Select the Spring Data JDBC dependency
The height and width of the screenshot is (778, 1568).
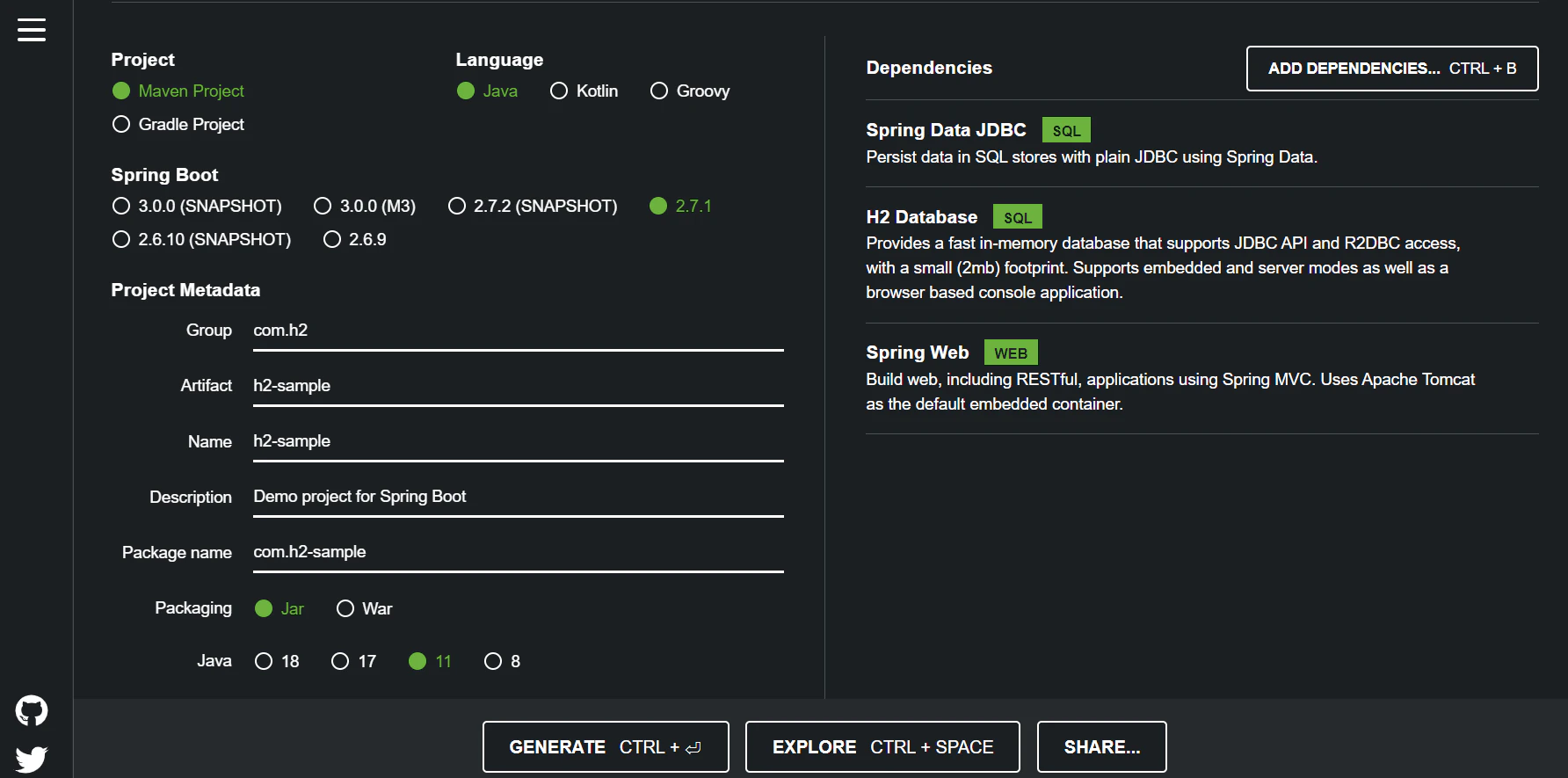point(1202,143)
